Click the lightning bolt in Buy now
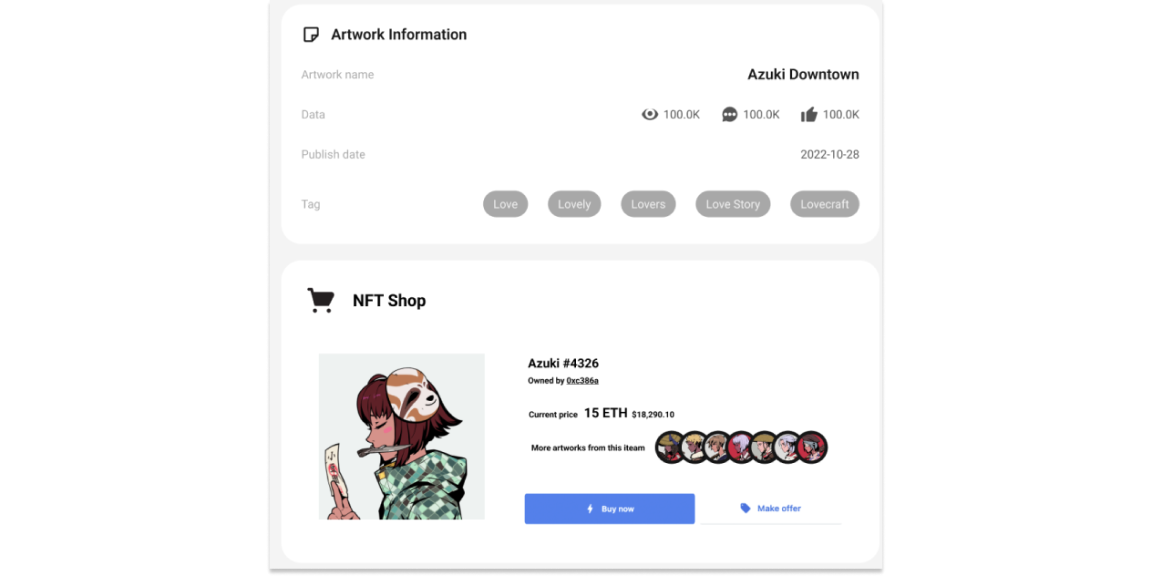 coord(590,508)
